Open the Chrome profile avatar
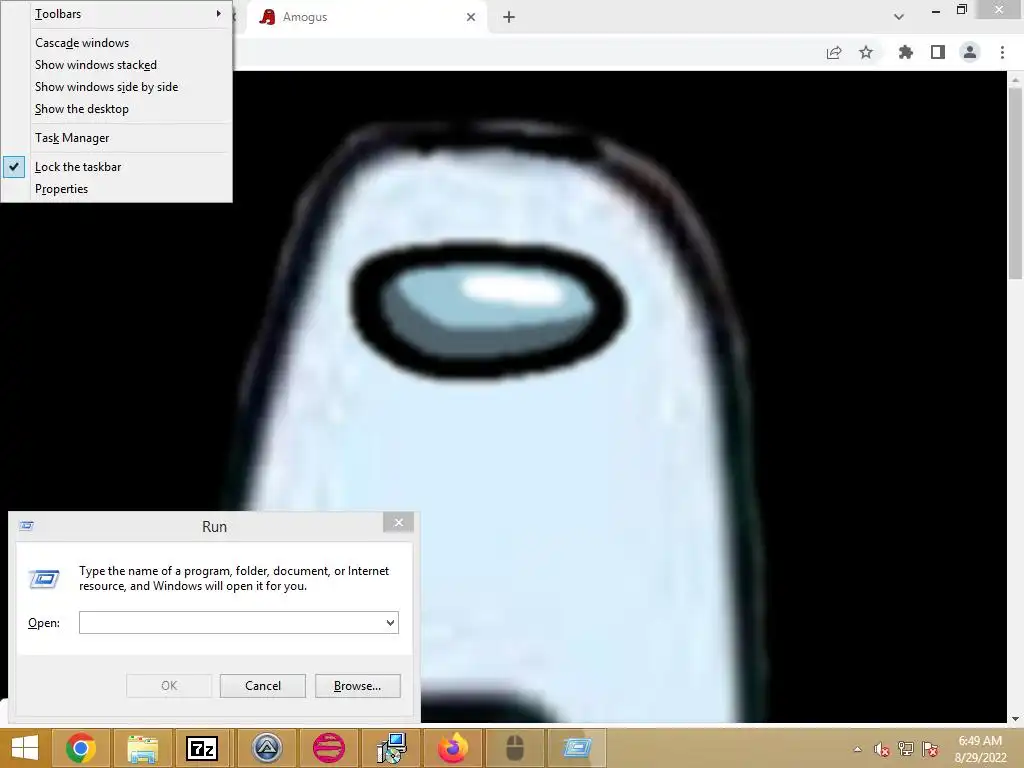Viewport: 1024px width, 768px height. click(x=970, y=52)
